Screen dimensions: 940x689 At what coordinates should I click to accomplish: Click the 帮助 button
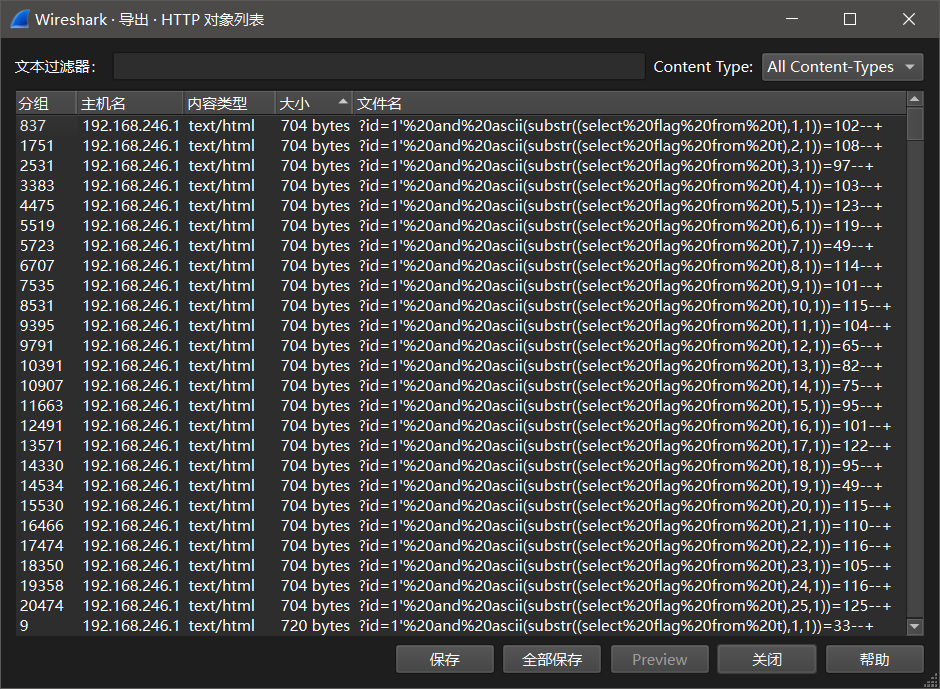pyautogui.click(x=874, y=660)
